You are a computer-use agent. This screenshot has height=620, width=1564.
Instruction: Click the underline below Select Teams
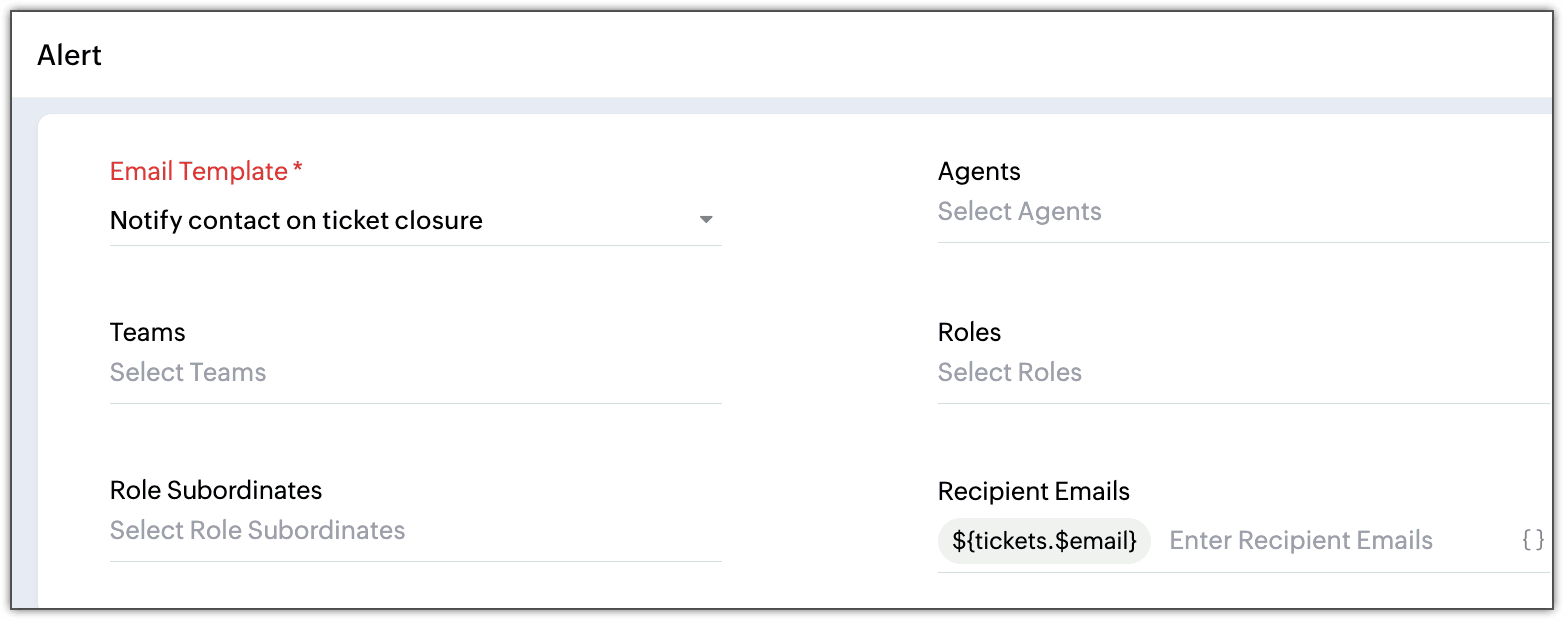click(x=416, y=404)
